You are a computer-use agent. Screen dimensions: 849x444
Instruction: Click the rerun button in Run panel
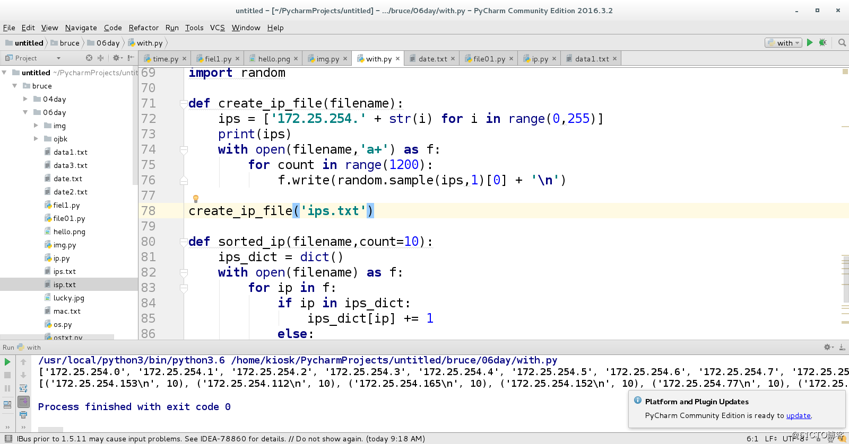8,362
